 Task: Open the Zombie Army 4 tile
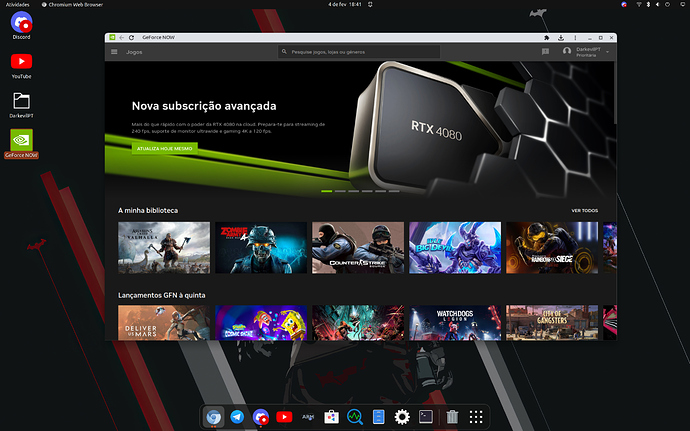[261, 247]
